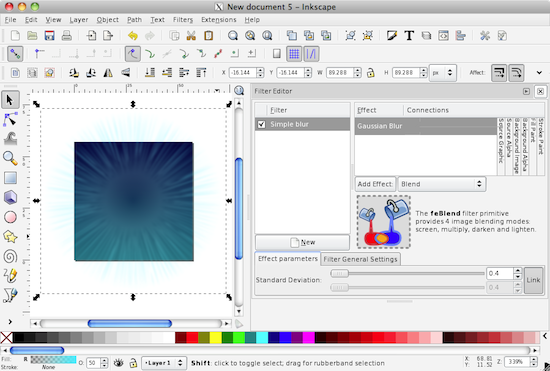Viewport: 550px width, 371px height.
Task: Click the New filter button
Action: (x=302, y=242)
